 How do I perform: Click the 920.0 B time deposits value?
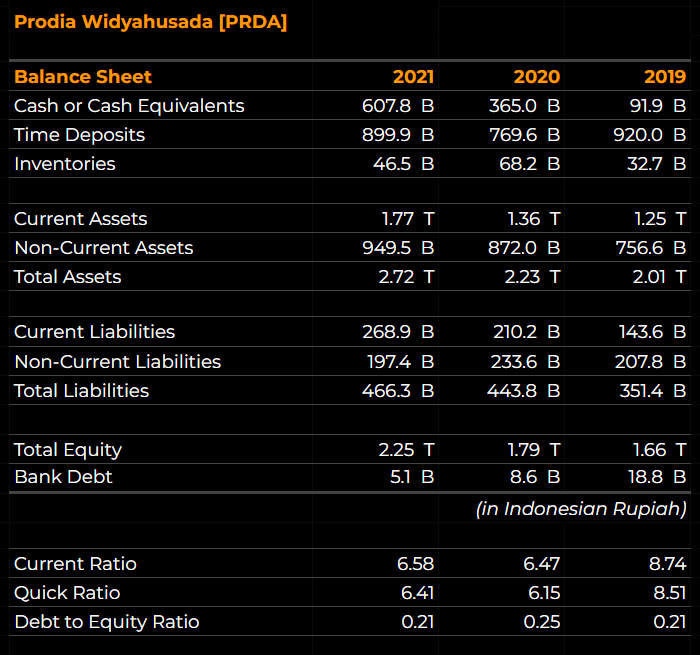[650, 135]
